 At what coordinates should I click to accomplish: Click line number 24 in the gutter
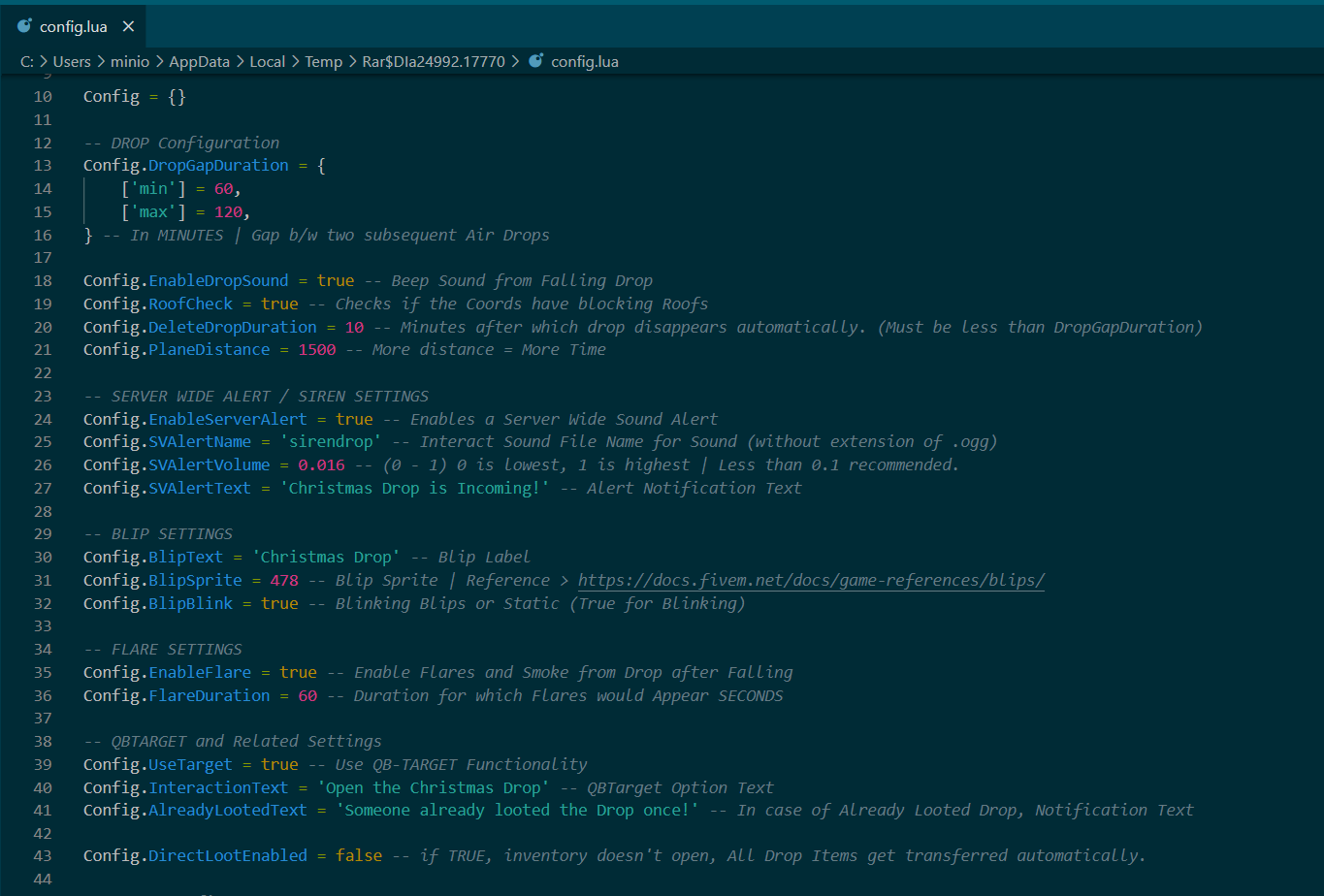pyautogui.click(x=43, y=419)
